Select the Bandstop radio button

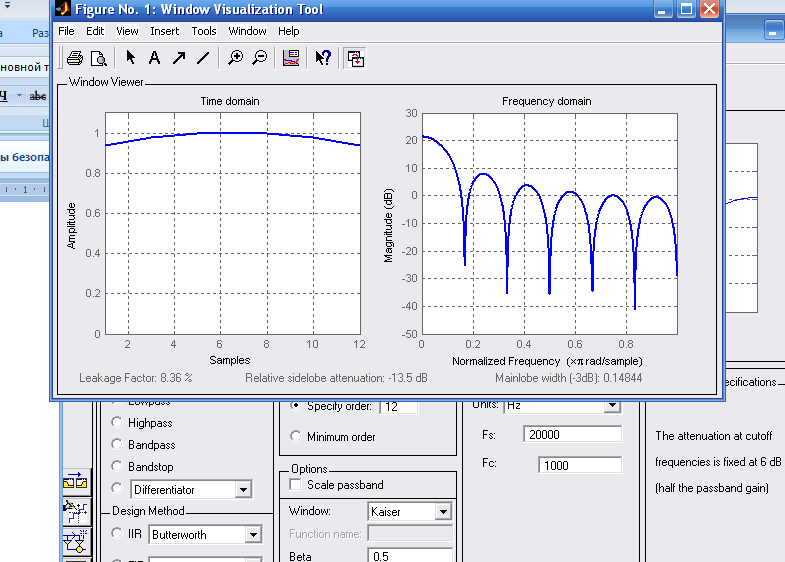118,467
